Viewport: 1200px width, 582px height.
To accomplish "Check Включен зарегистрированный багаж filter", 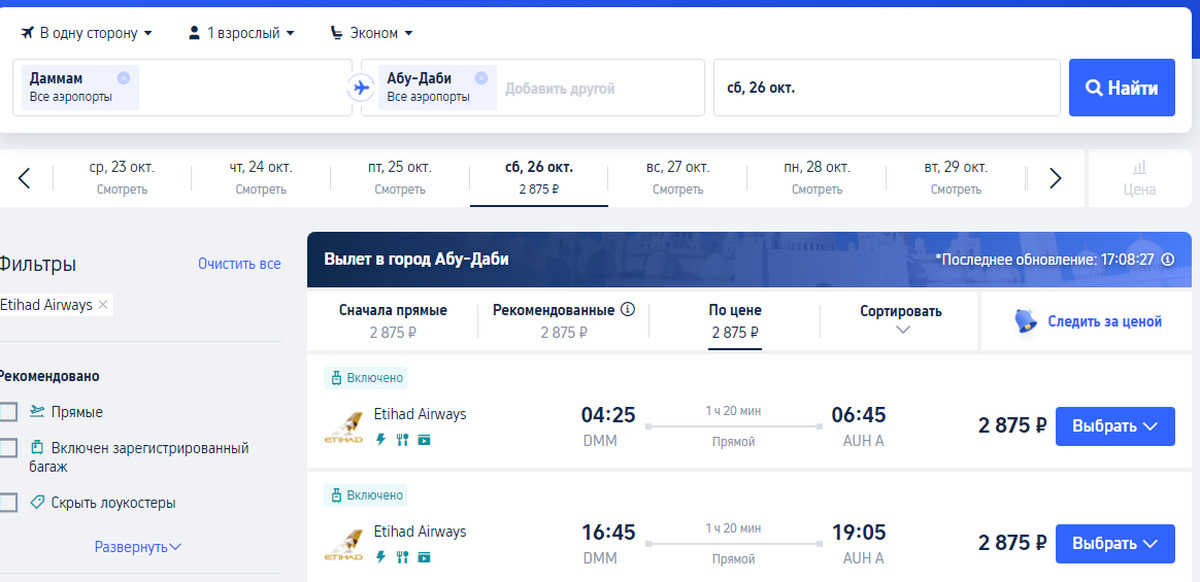I will point(9,448).
